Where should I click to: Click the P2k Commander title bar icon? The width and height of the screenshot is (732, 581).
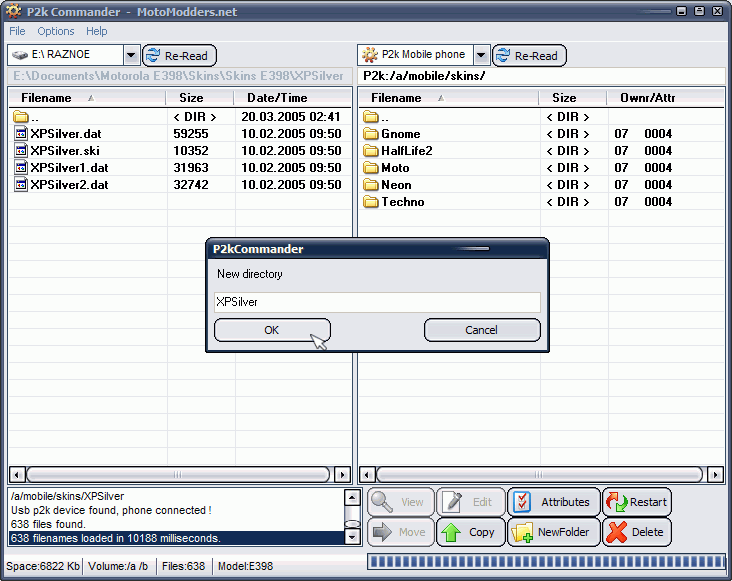(x=14, y=11)
